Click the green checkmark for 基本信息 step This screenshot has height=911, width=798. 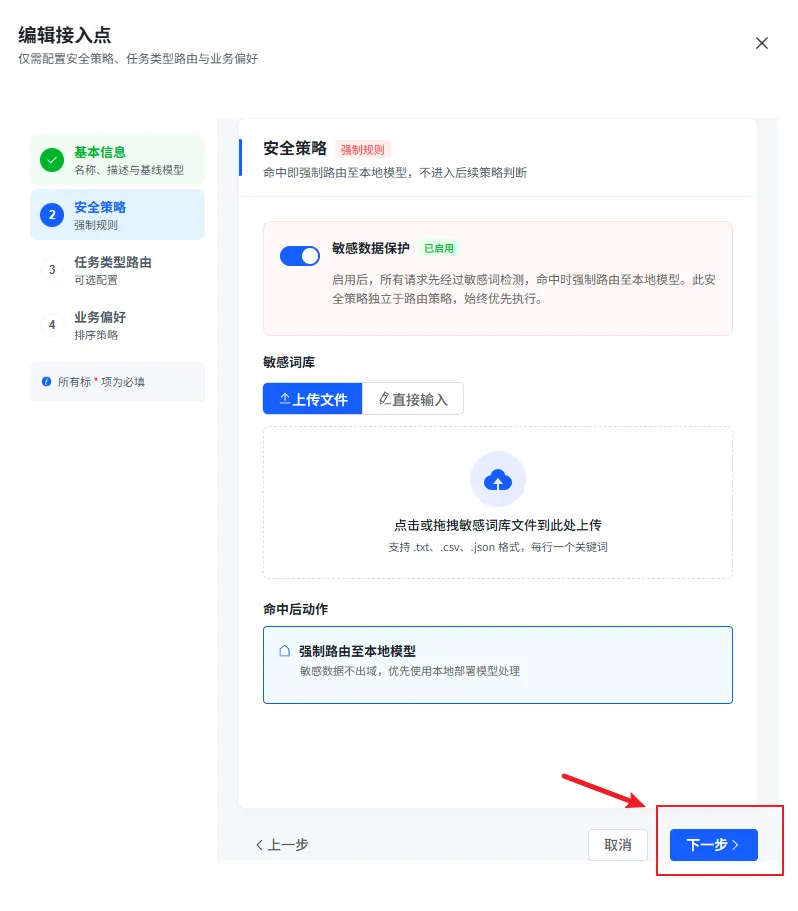52,160
